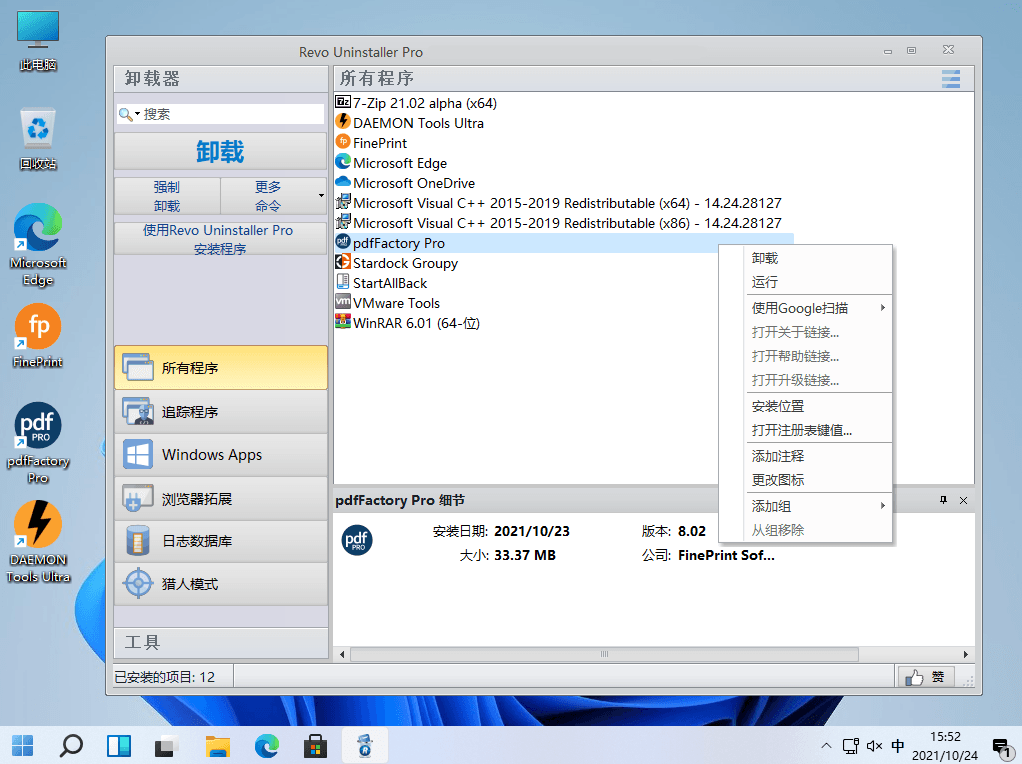Click Revo Uninstaller icon in taskbar
The image size is (1022, 764).
click(365, 745)
